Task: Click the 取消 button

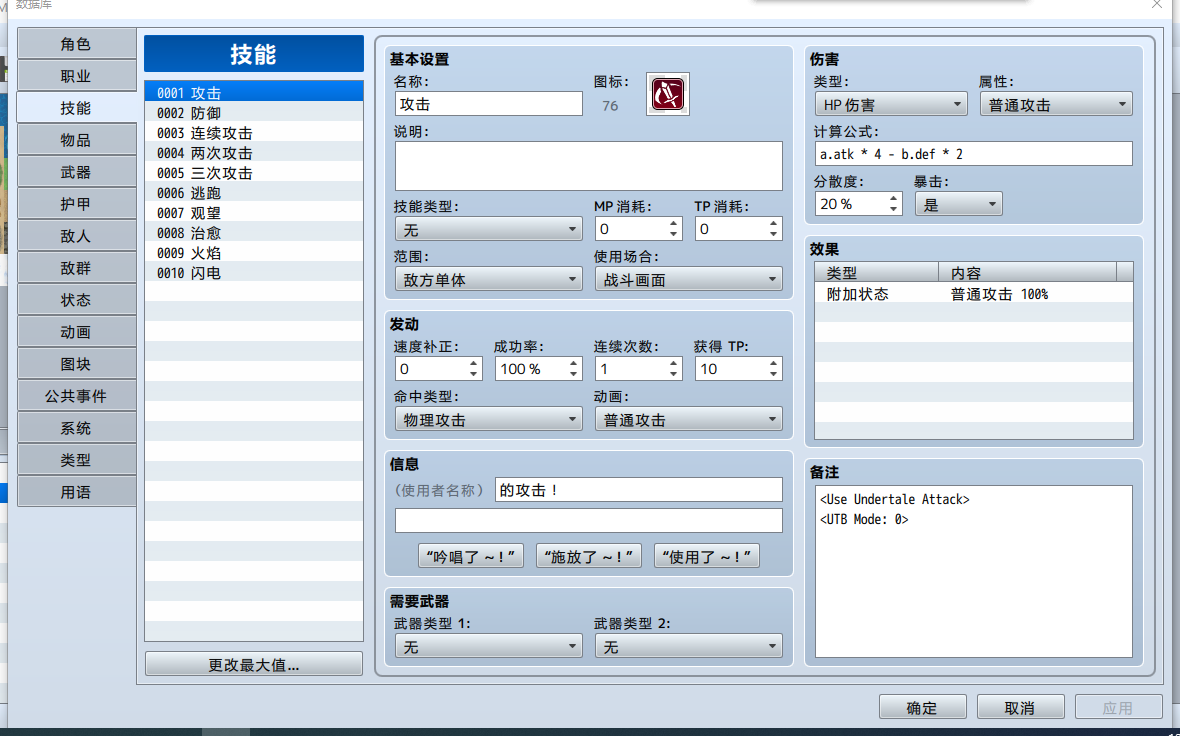Action: (x=1020, y=707)
